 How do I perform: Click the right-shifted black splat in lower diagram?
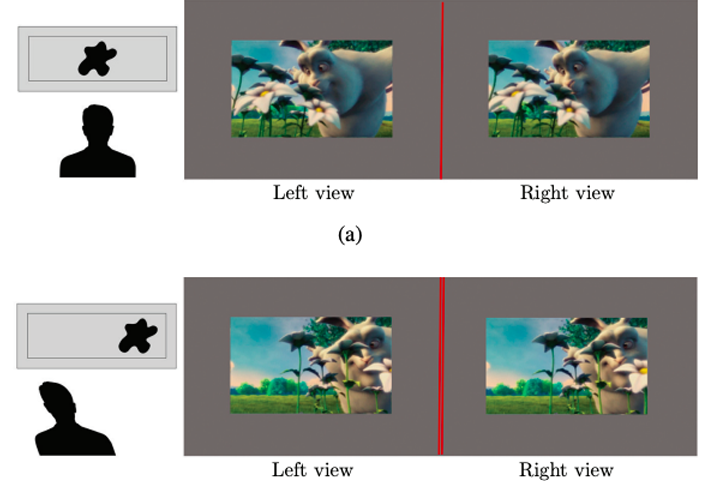[138, 336]
